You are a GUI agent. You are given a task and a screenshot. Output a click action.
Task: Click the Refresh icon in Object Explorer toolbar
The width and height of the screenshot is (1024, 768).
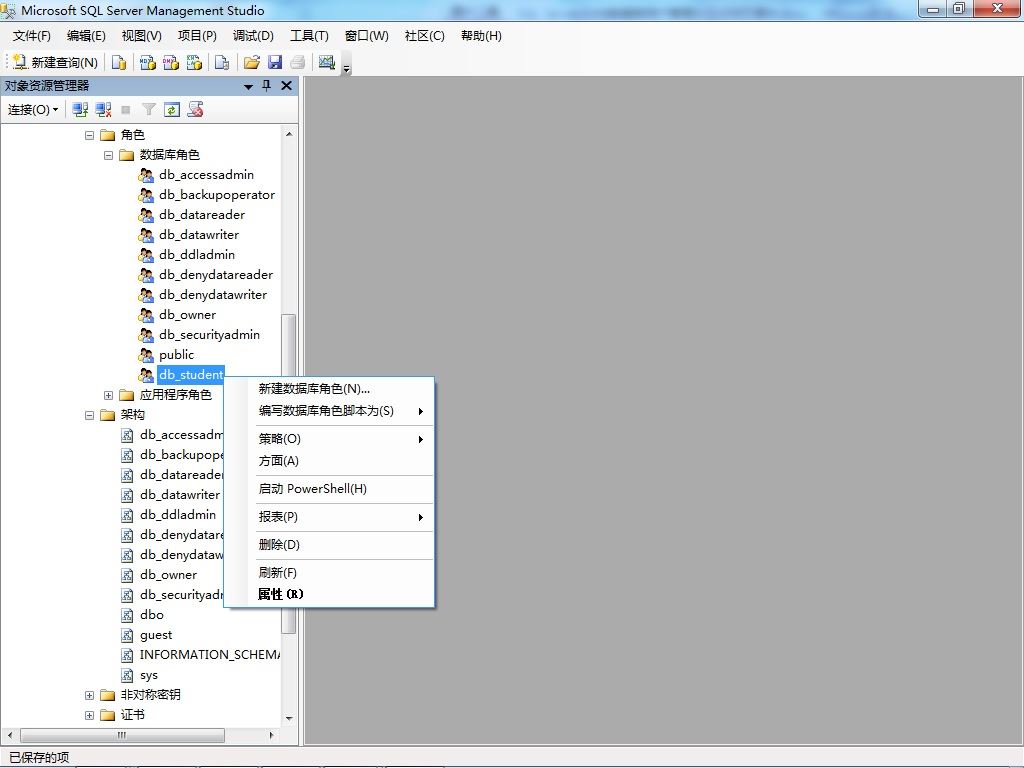click(x=172, y=110)
